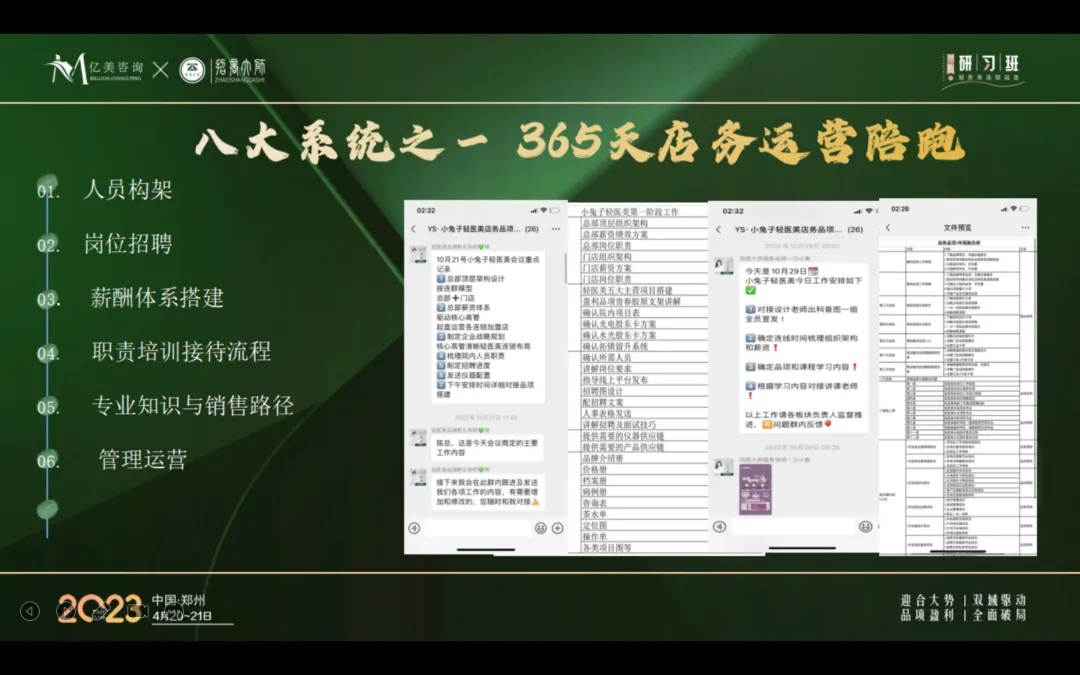Click the 4月20~21日 date text
The height and width of the screenshot is (675, 1080).
[182, 616]
